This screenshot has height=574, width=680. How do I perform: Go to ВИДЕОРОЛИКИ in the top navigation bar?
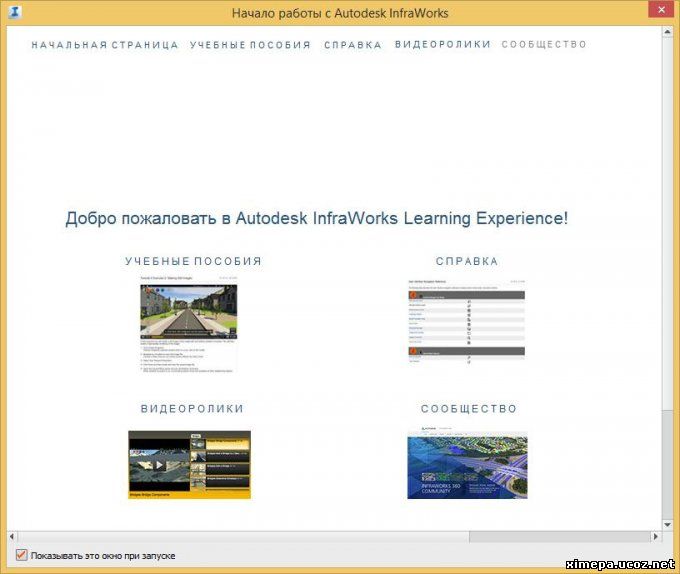click(443, 45)
